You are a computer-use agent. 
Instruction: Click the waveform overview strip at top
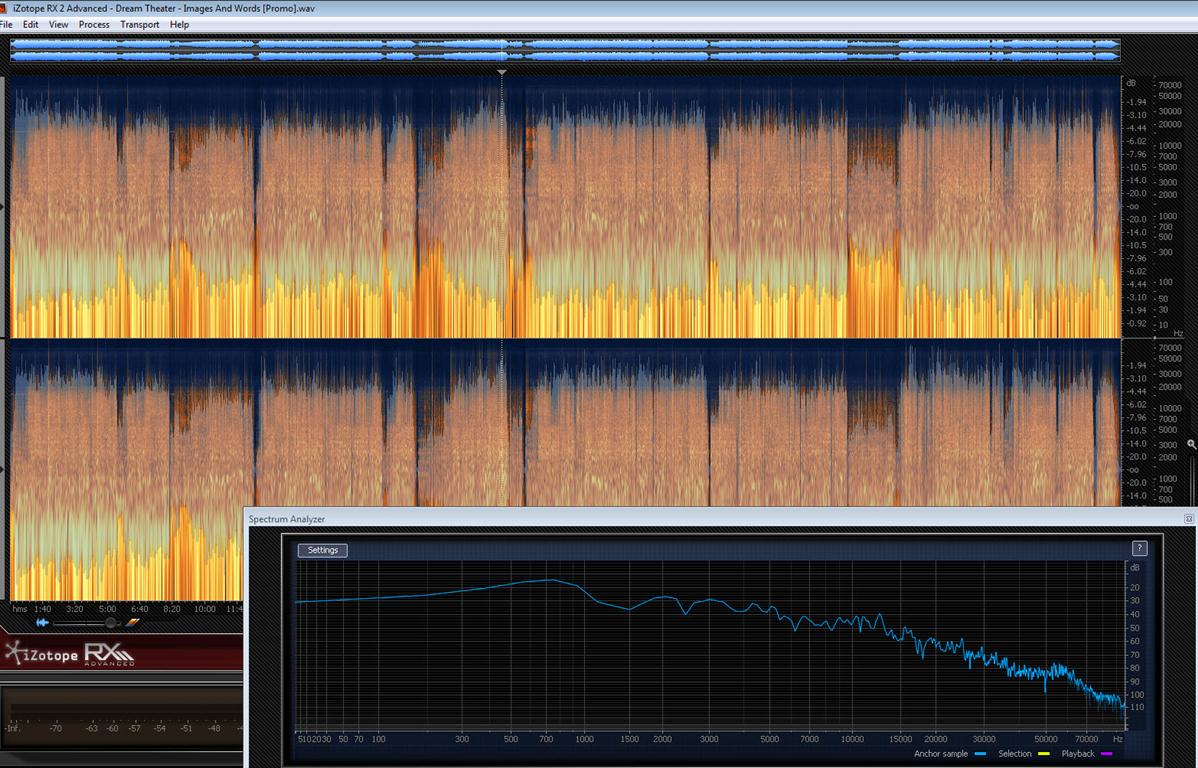pyautogui.click(x=565, y=50)
